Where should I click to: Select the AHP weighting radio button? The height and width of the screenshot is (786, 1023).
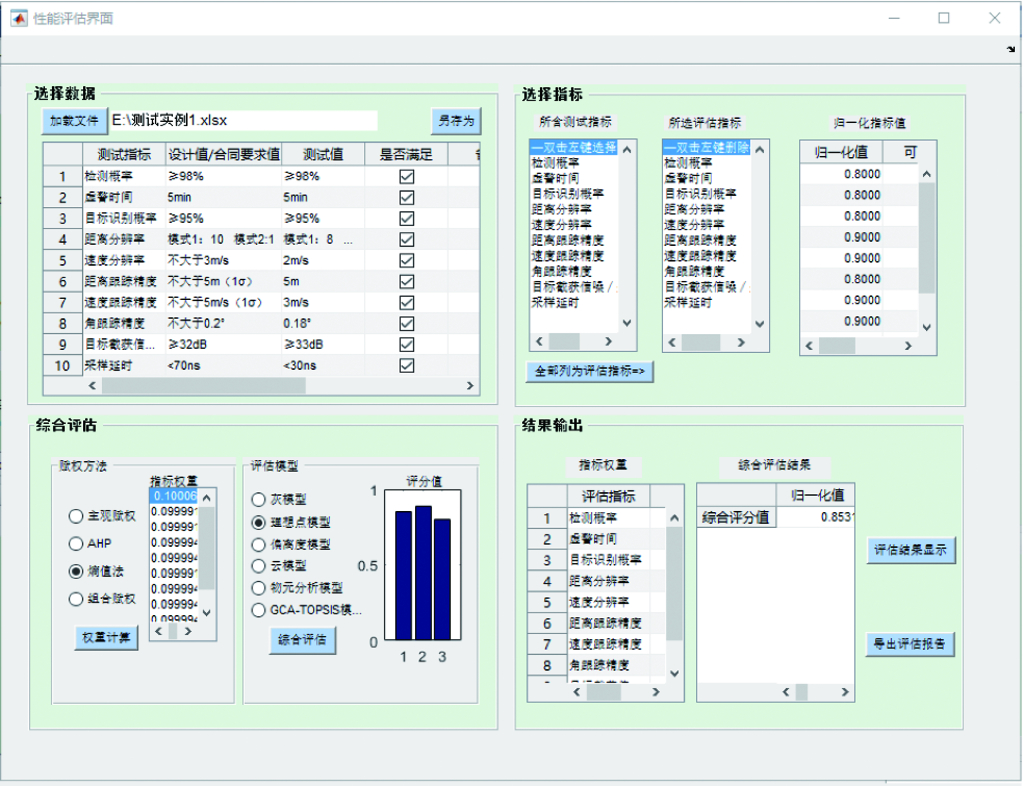76,544
